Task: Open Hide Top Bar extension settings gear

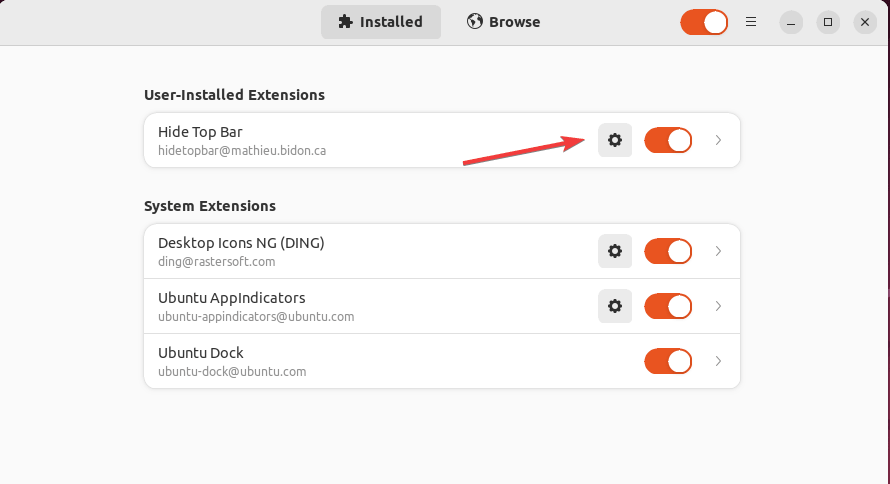Action: (x=615, y=140)
